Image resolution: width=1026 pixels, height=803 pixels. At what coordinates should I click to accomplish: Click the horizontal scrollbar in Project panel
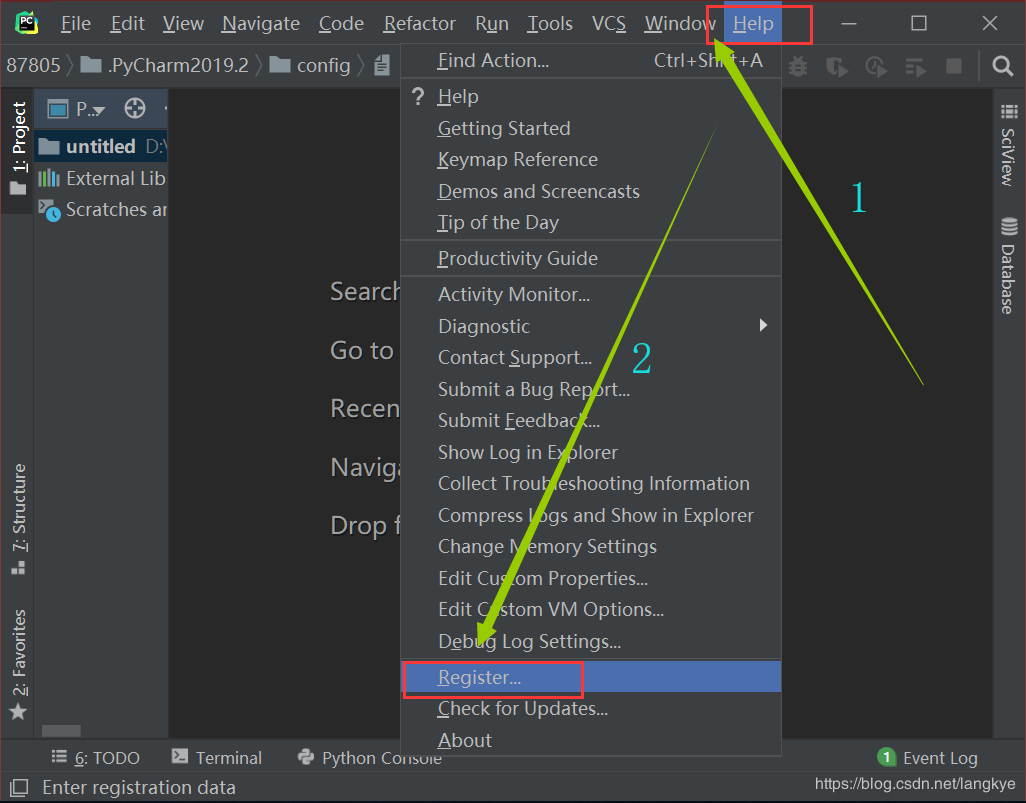pyautogui.click(x=61, y=730)
